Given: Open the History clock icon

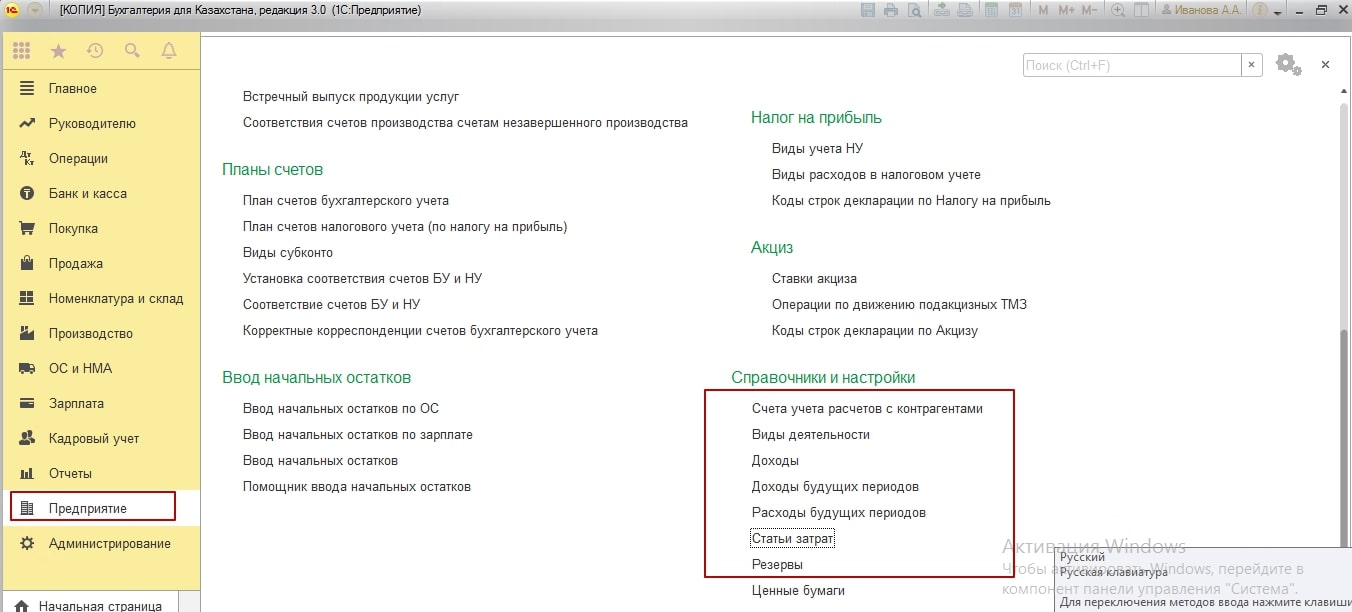Looking at the screenshot, I should (95, 50).
